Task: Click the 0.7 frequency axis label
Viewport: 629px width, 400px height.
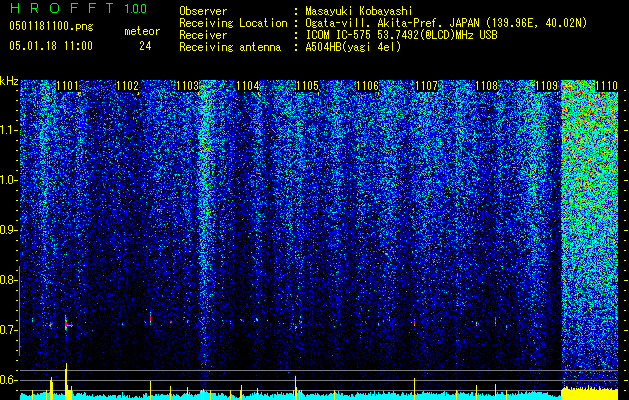Action: point(9,330)
